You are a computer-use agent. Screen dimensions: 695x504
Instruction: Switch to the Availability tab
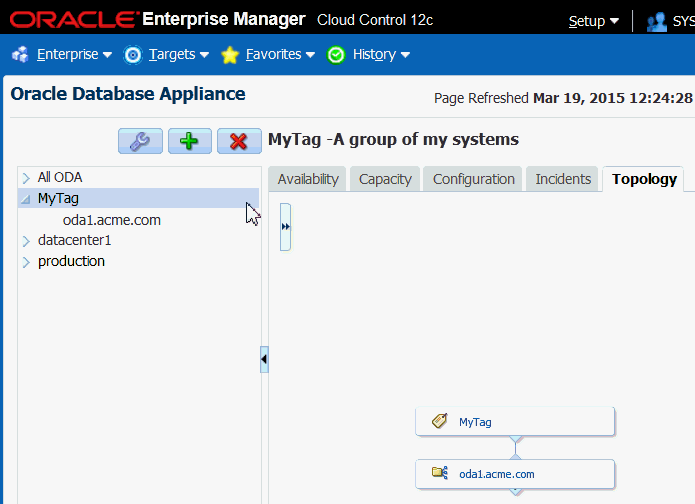tap(308, 179)
